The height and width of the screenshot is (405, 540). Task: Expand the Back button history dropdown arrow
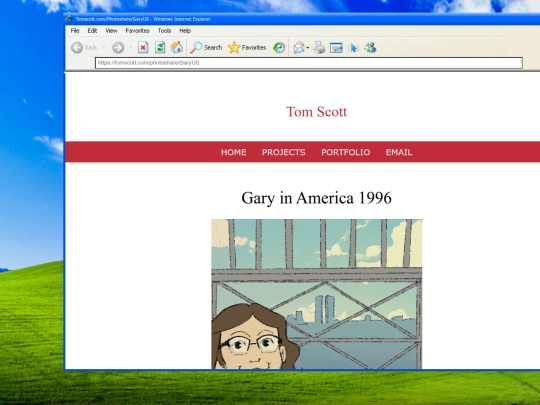pos(103,48)
